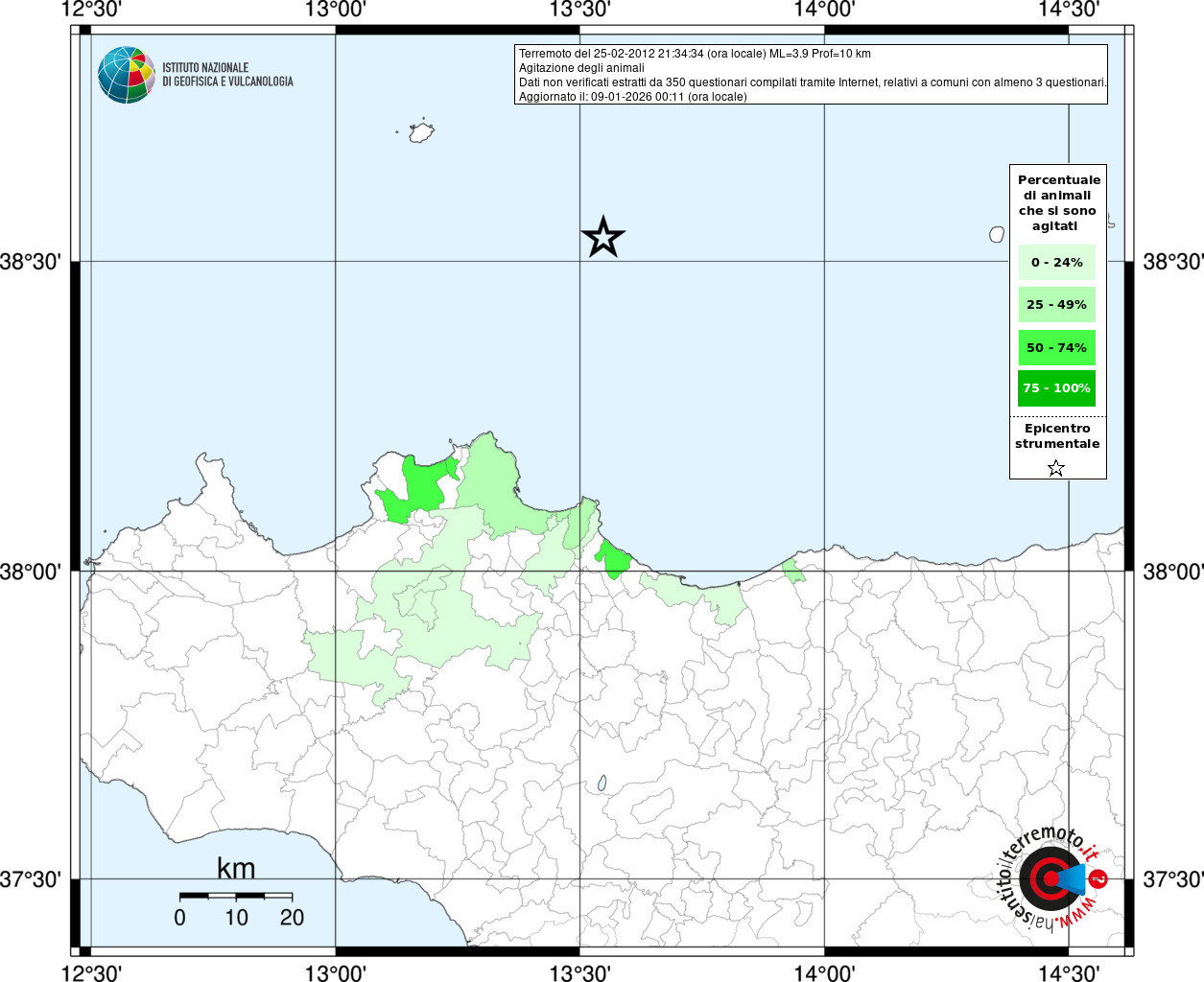Click the 14°00' longitude label at top
The image size is (1204, 982).
pos(824,10)
